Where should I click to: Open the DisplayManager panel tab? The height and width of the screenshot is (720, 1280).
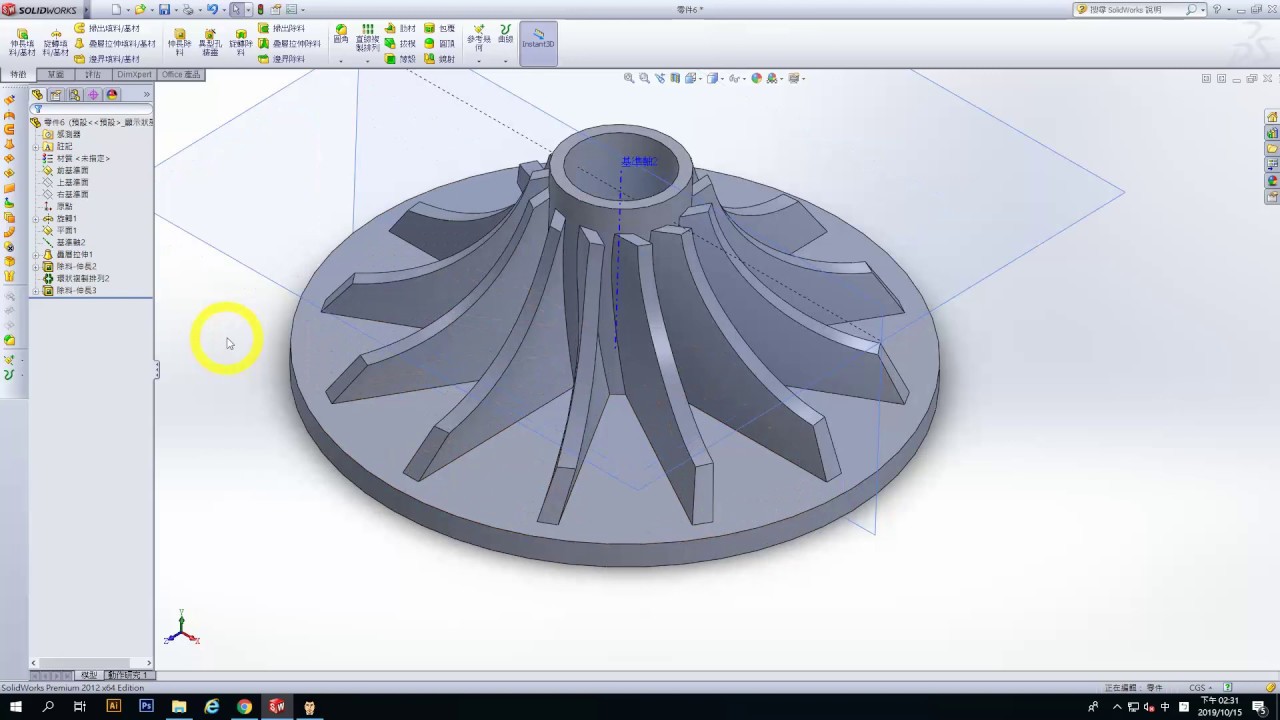[112, 95]
